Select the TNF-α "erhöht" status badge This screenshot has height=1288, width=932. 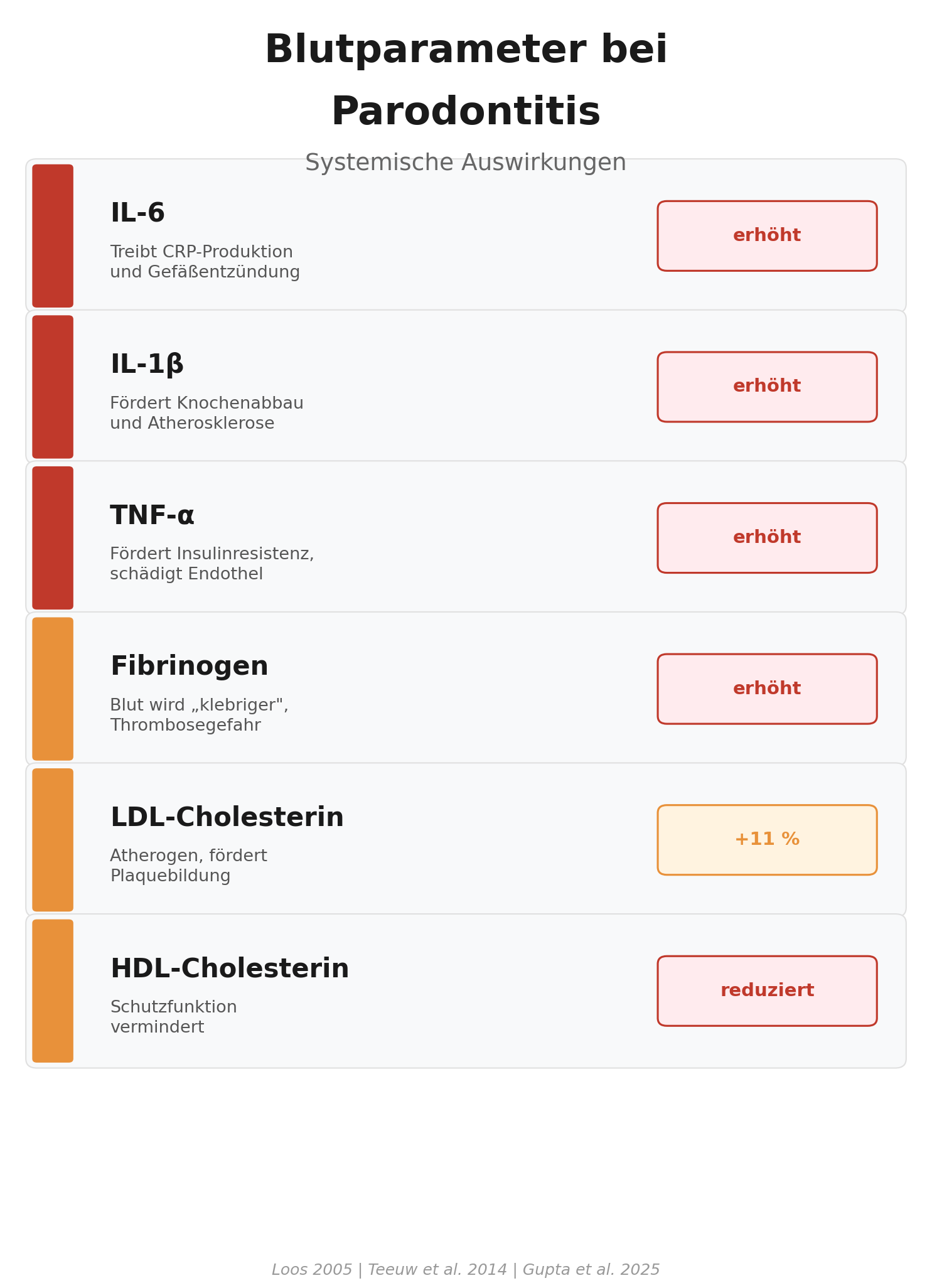click(x=766, y=538)
